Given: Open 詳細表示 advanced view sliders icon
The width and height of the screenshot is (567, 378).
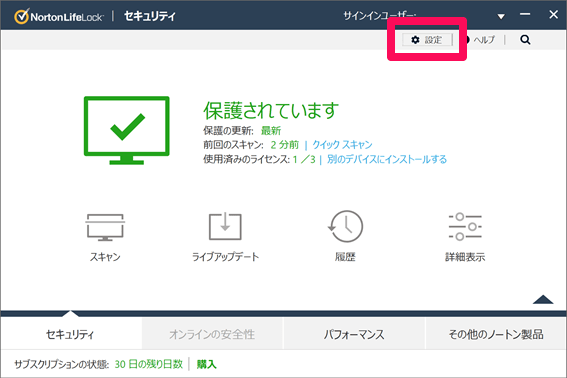Looking at the screenshot, I should click(x=465, y=227).
